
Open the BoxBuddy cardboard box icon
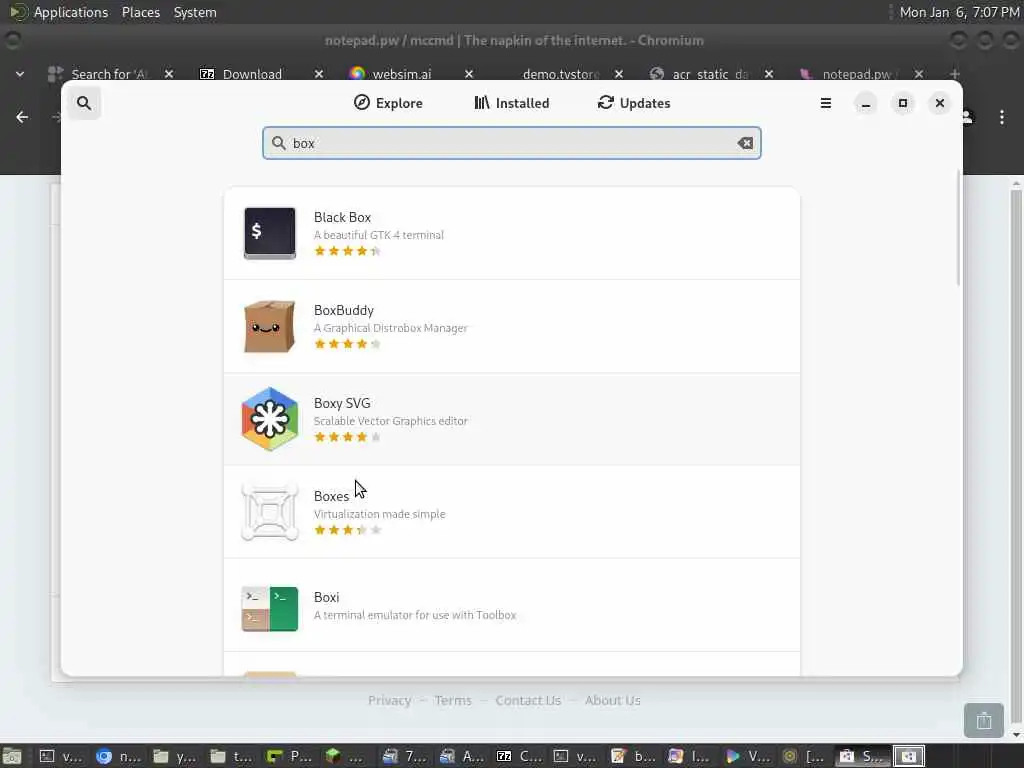click(x=270, y=327)
